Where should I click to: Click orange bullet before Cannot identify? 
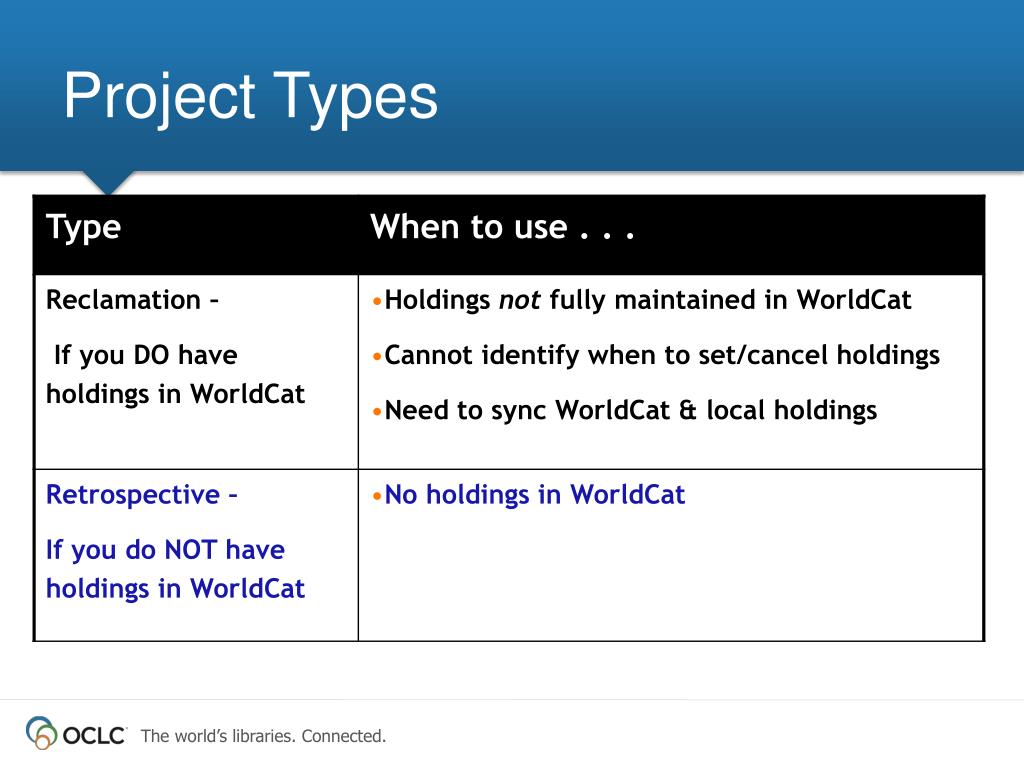point(377,357)
